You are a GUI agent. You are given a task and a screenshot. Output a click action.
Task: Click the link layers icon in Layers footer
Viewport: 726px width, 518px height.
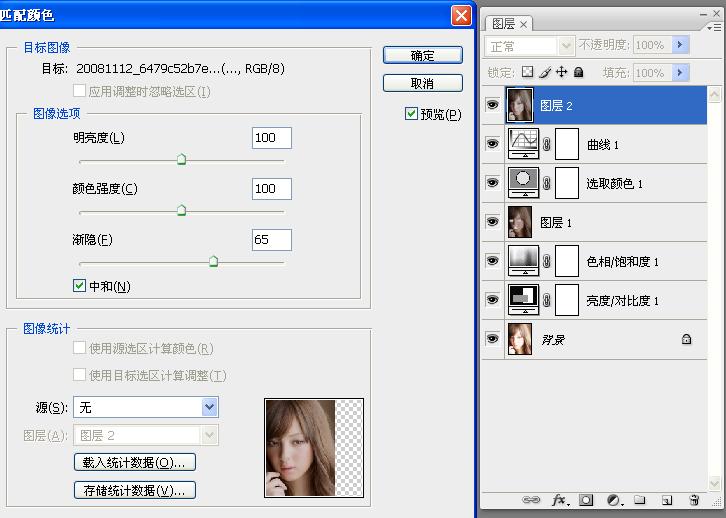tap(531, 500)
